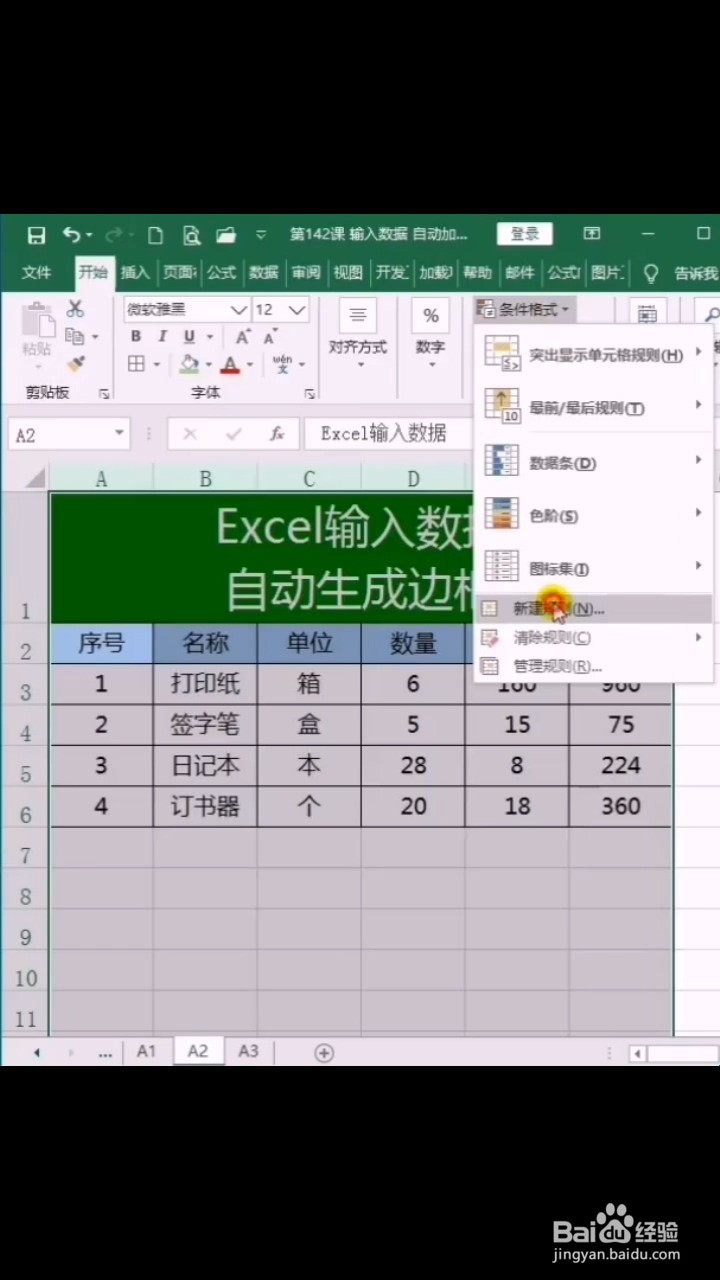Screen dimensions: 720x1280
Task: Click the Format Painter brush icon
Action: (75, 363)
